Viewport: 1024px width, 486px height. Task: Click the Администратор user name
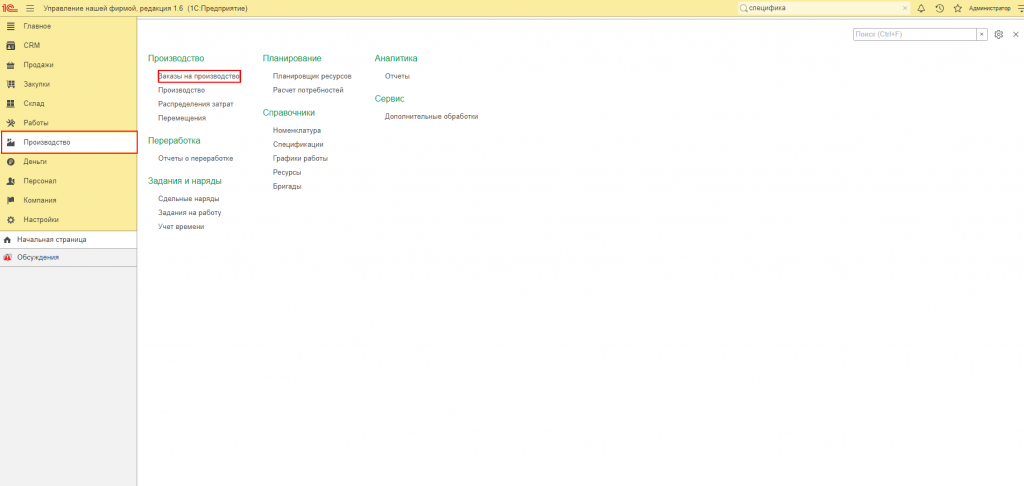(990, 8)
